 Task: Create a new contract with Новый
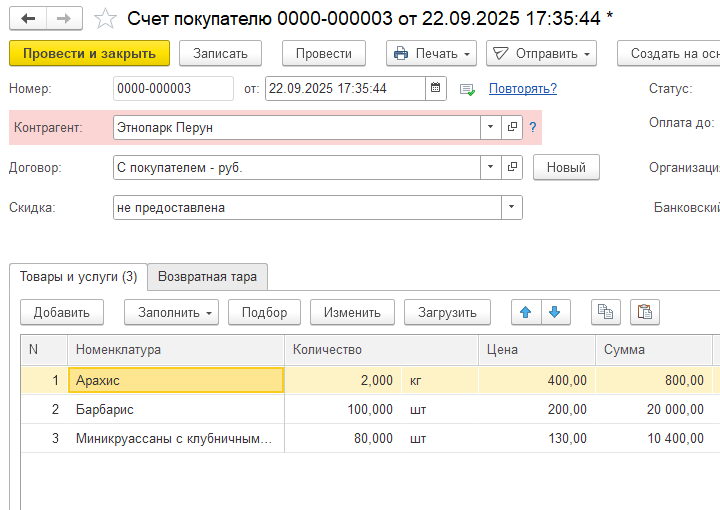[566, 167]
